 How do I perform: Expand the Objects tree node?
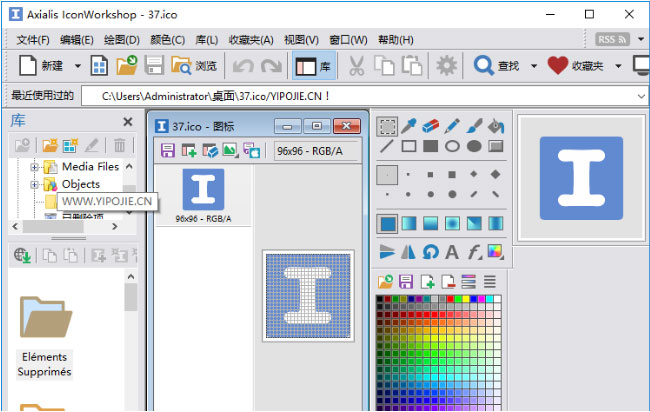pos(34,184)
